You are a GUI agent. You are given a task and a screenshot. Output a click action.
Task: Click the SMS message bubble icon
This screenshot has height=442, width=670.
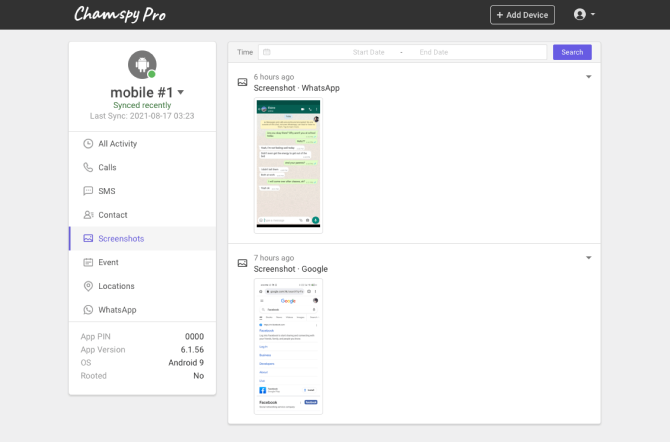pos(88,191)
